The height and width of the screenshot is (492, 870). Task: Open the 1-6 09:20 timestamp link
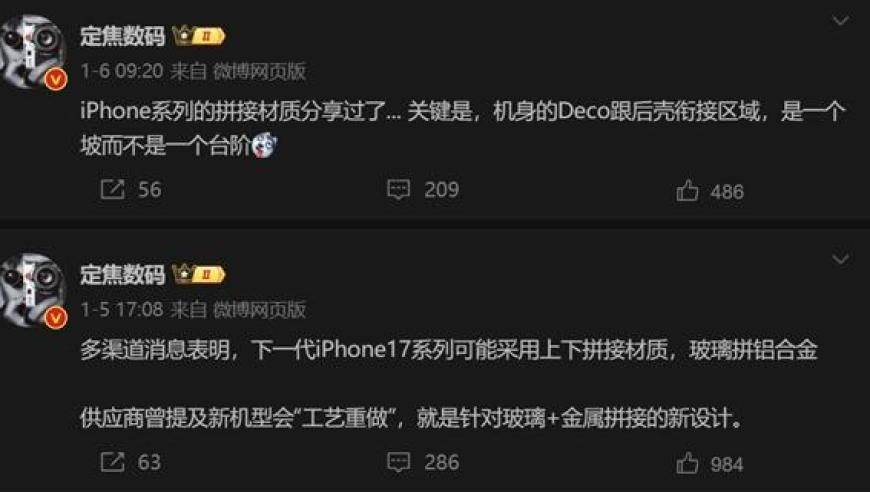point(122,71)
